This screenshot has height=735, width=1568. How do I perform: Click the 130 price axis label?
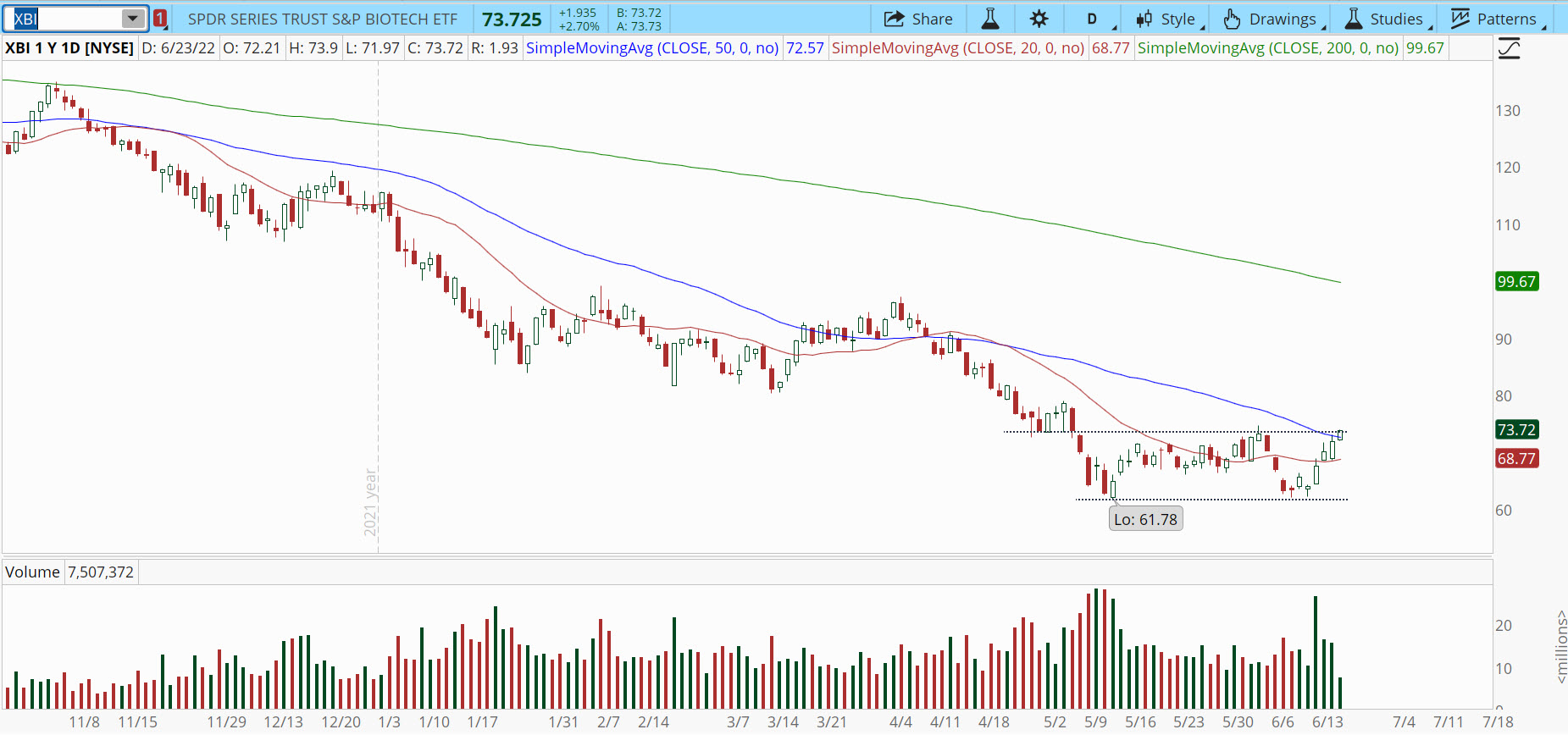tap(1508, 111)
